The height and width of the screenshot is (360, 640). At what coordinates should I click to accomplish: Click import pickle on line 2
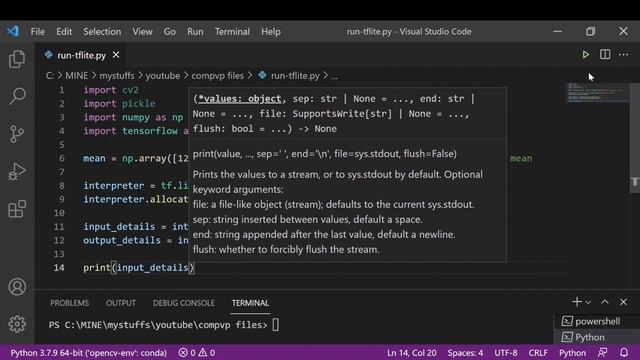pos(119,104)
